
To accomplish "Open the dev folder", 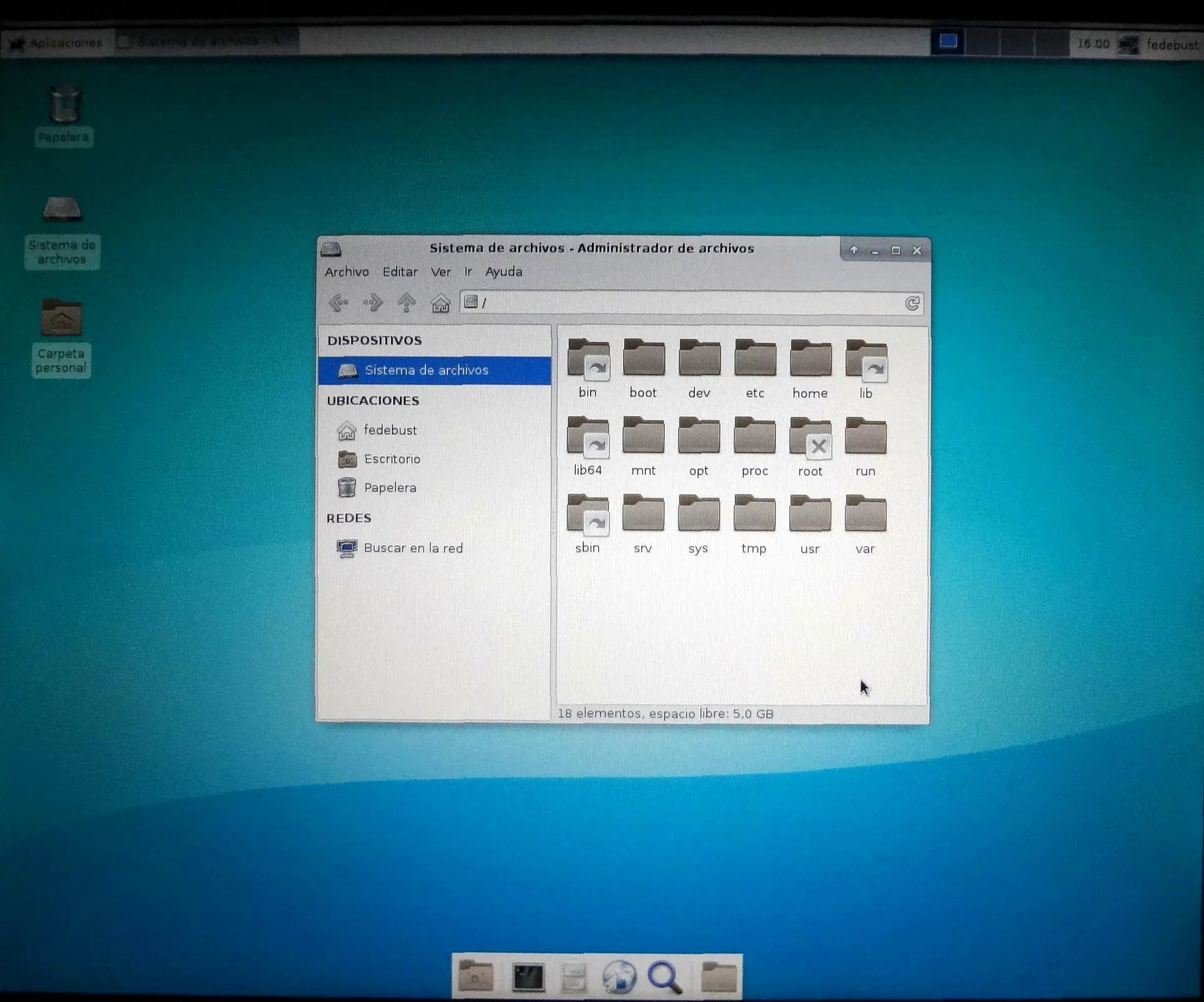I will click(699, 368).
